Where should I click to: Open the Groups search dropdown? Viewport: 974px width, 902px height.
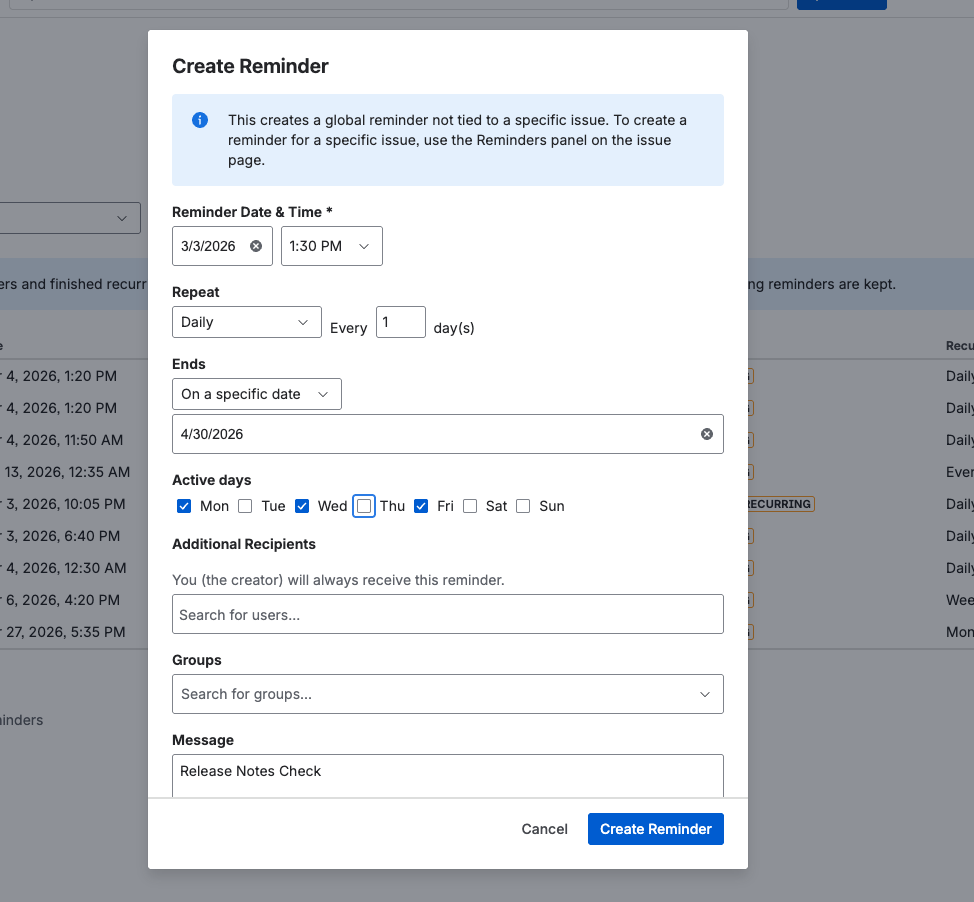pos(447,694)
